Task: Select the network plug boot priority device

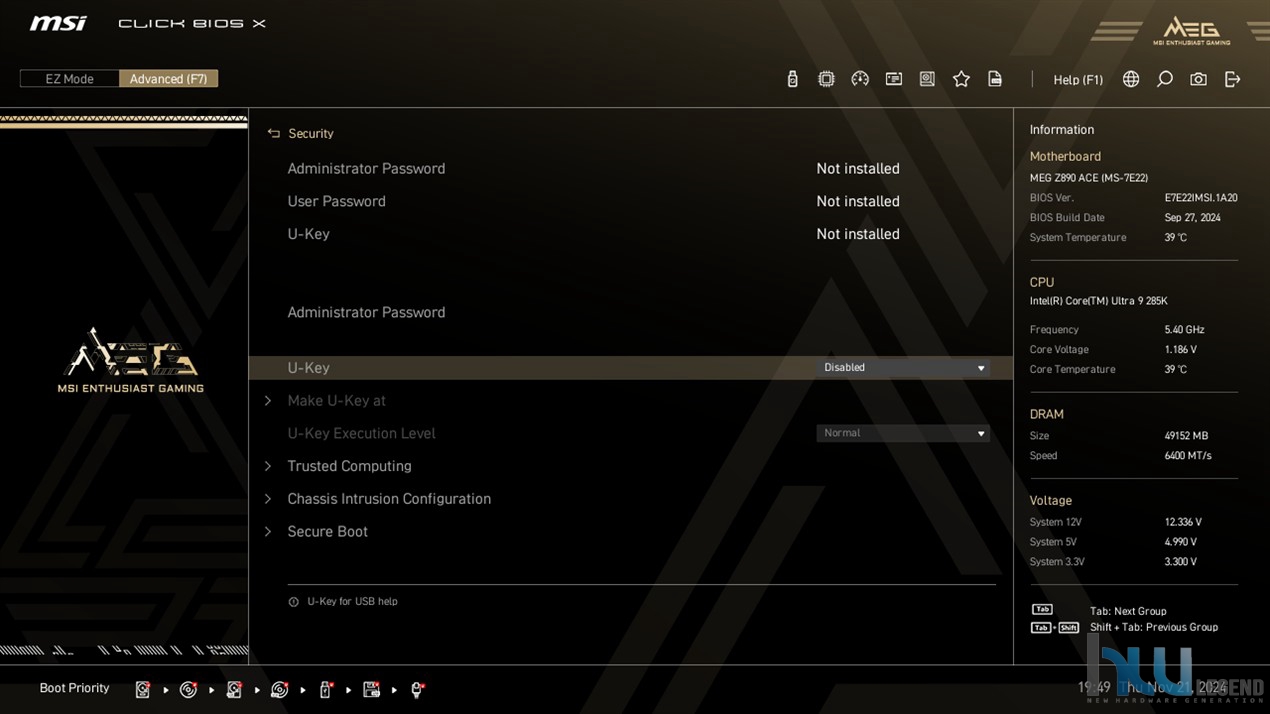Action: [x=417, y=689]
